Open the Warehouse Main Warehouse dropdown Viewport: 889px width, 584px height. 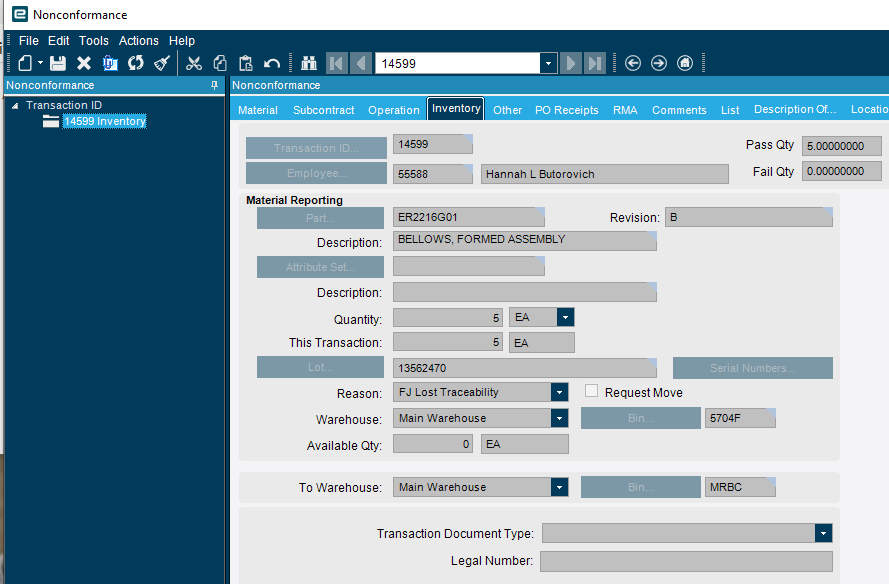[x=560, y=418]
